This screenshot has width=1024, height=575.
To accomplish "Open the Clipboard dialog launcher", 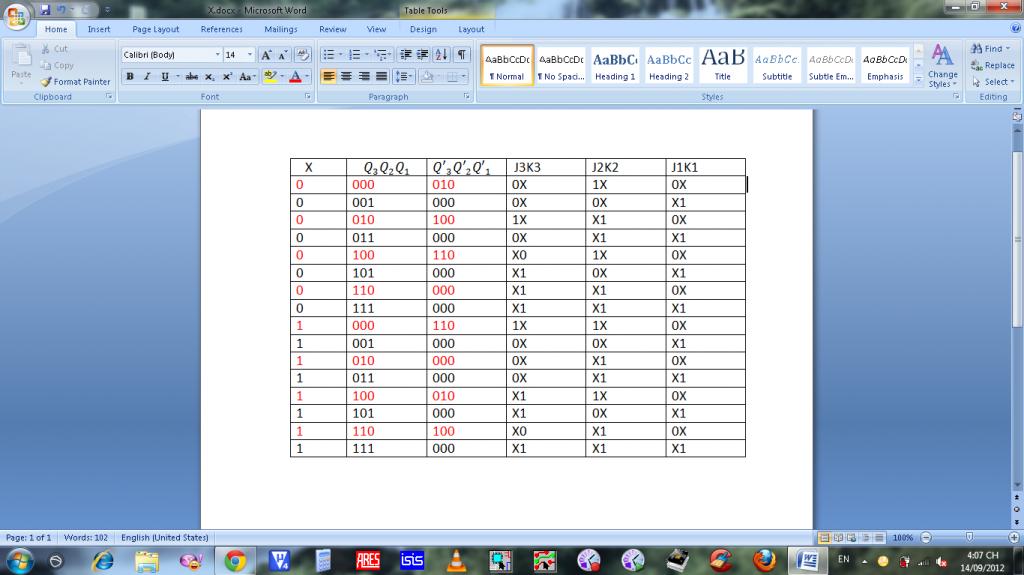I will (x=109, y=97).
